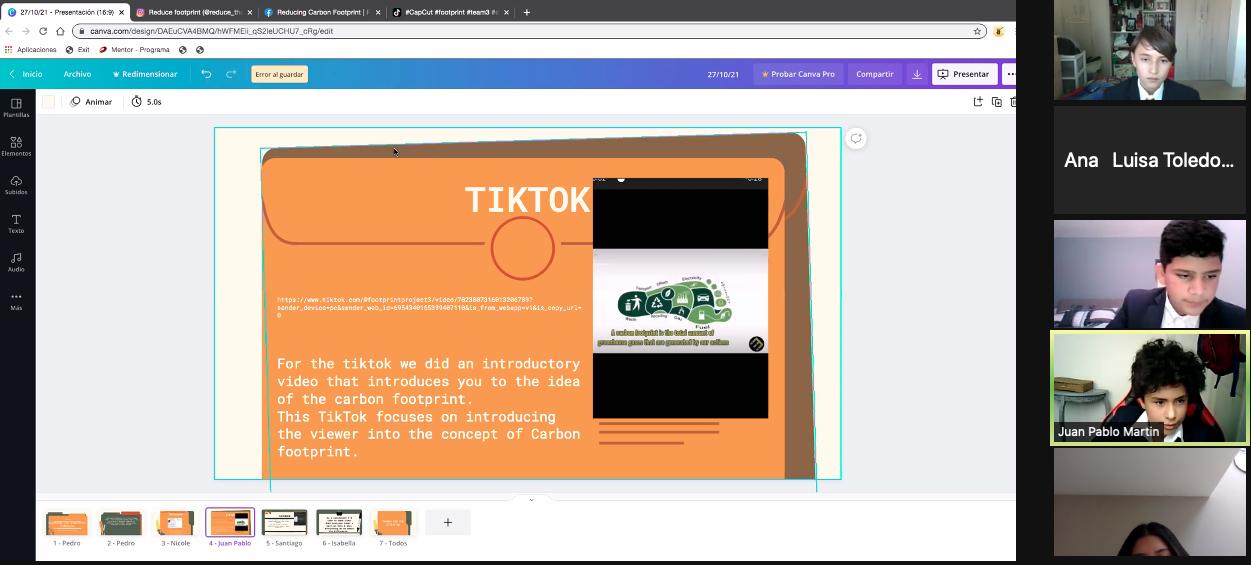Collapse the page thumbnails strip chevron
Screen dimensions: 1251x565
tap(531, 499)
